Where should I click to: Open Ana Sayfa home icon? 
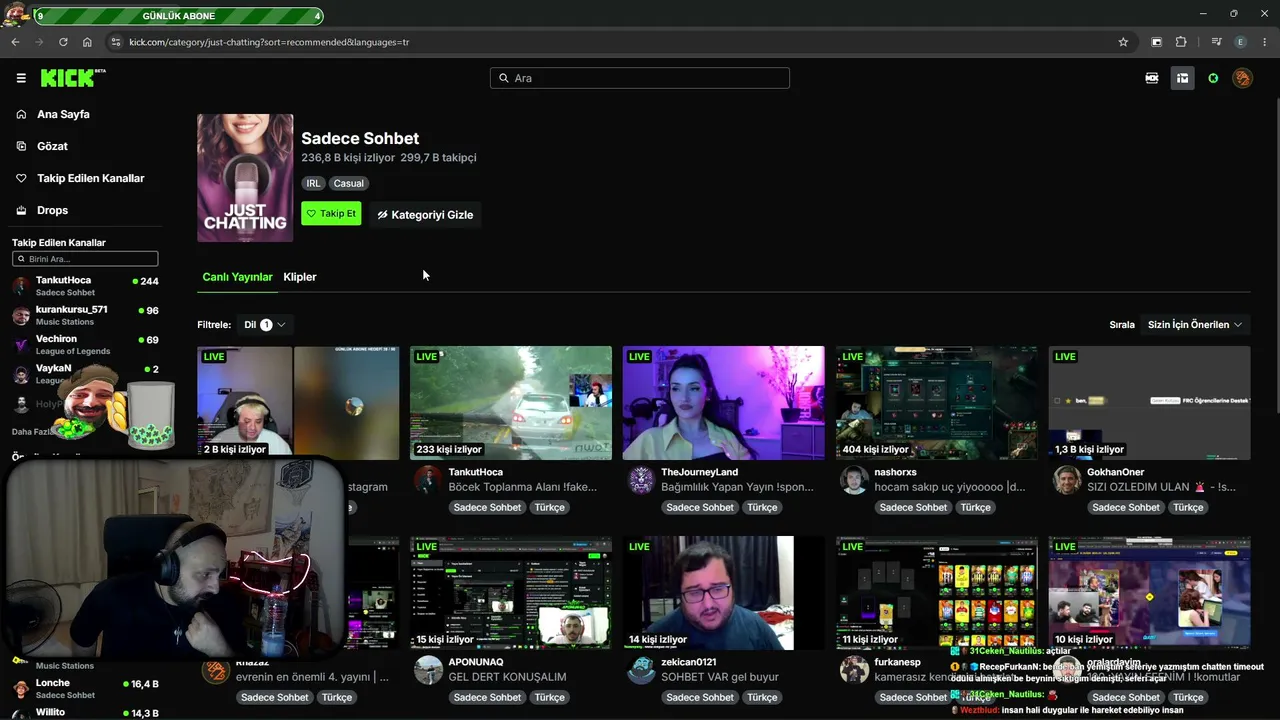[21, 114]
